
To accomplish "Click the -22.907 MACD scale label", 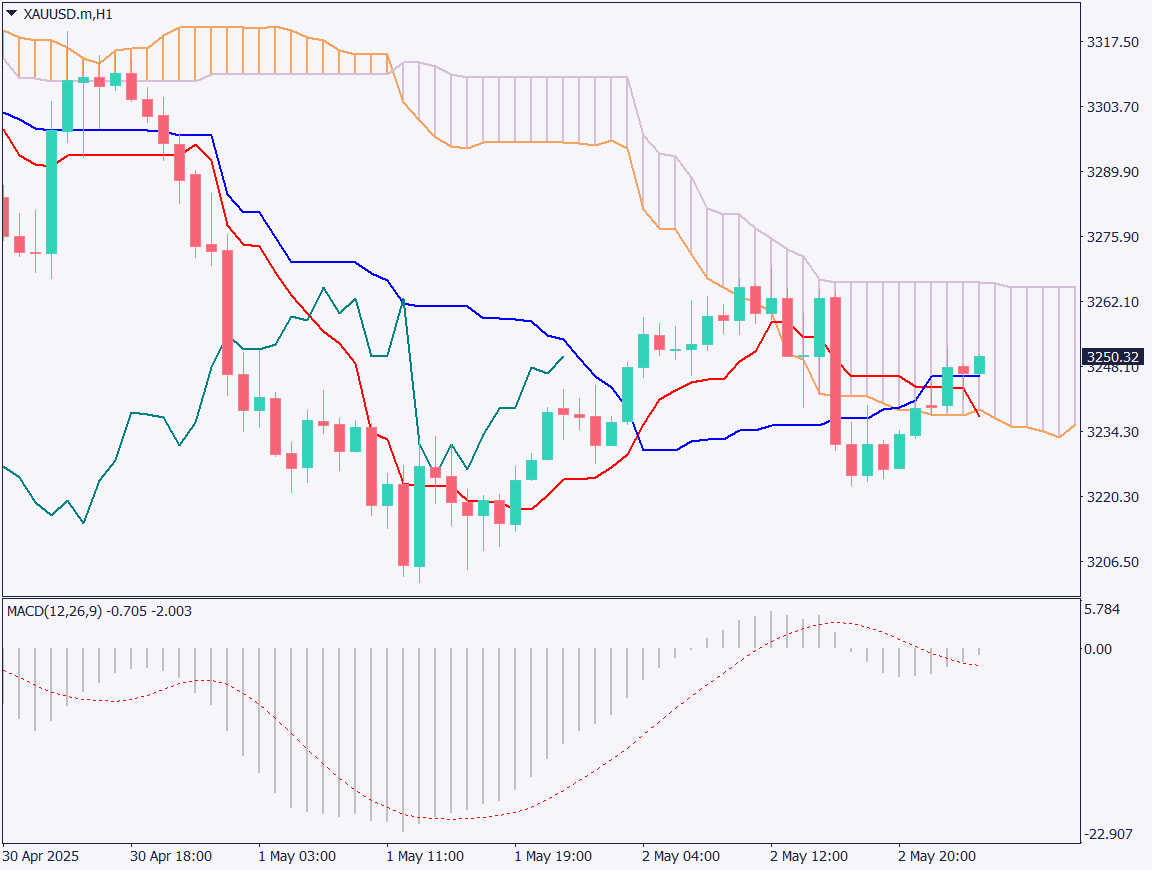I will [x=1108, y=834].
